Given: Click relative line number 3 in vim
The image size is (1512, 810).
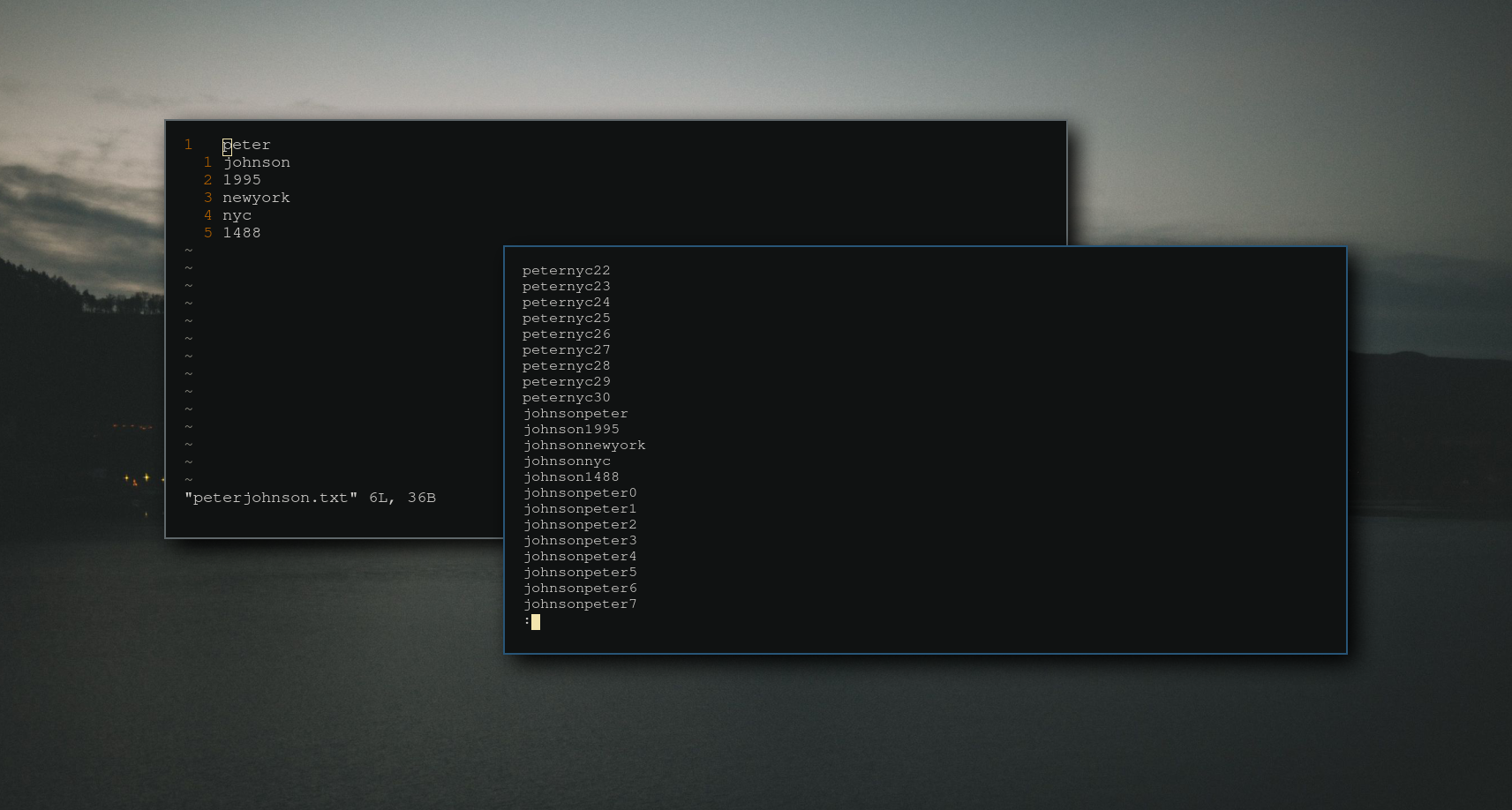Looking at the screenshot, I should tap(207, 198).
